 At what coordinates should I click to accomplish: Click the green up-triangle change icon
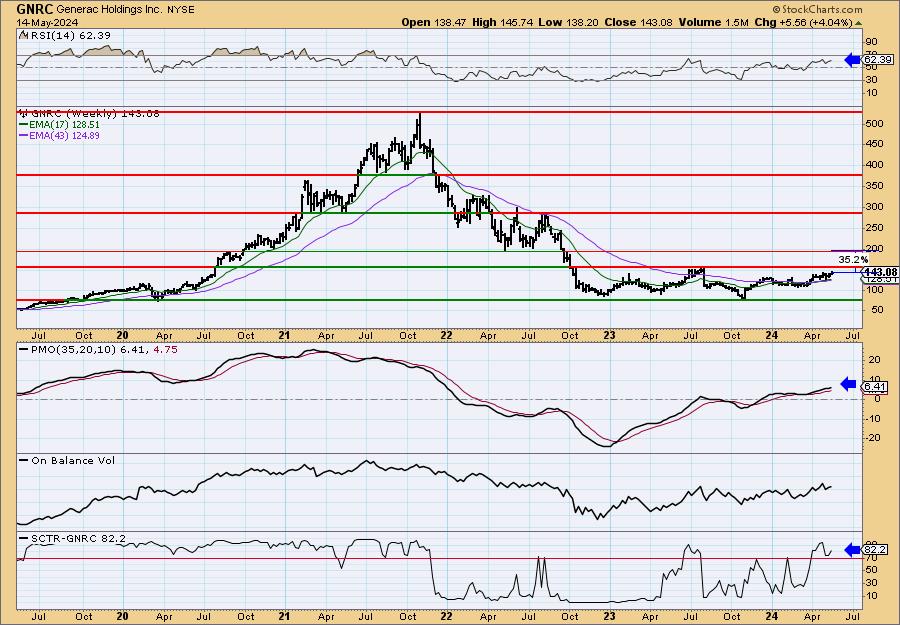858,23
